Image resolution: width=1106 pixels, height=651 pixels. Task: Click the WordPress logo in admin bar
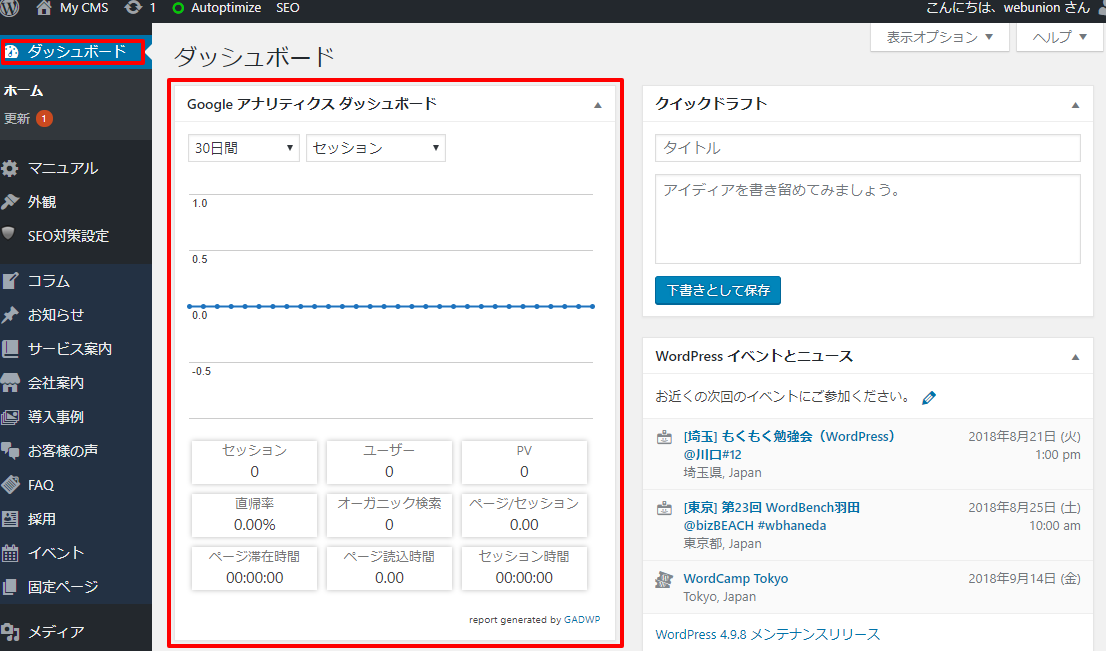(x=9, y=8)
